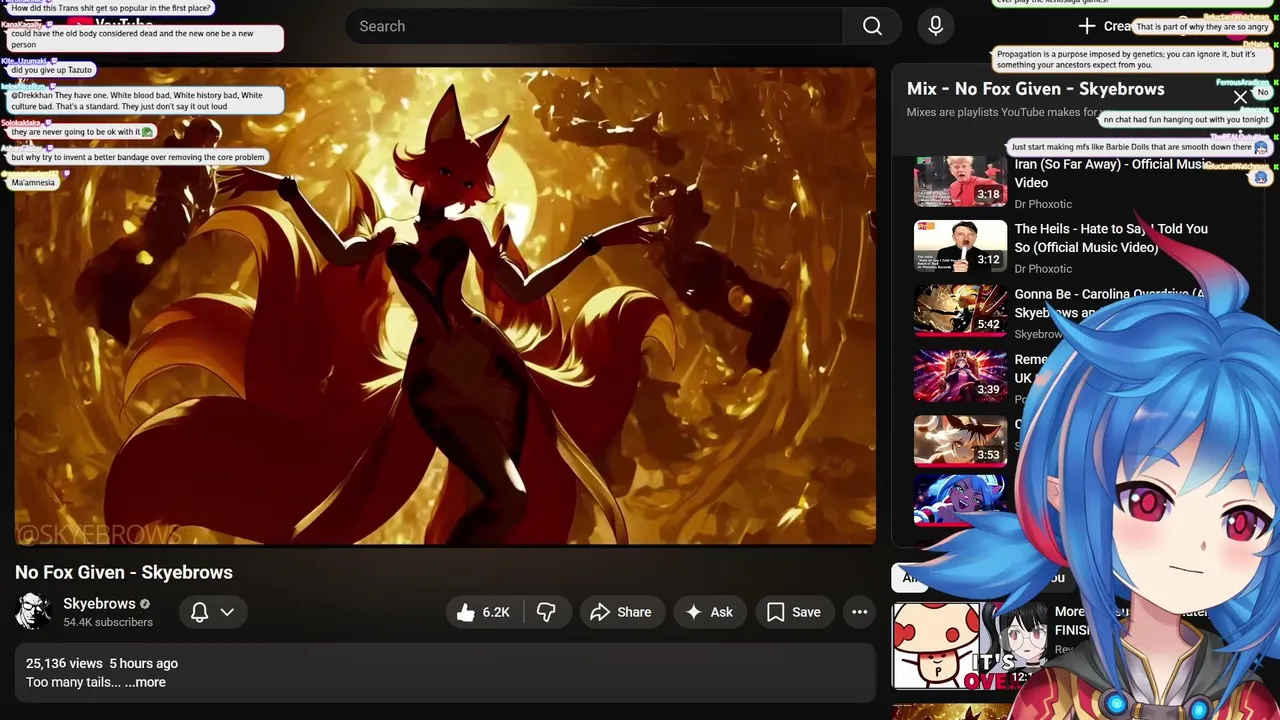The image size is (1280, 720).
Task: Open the Create button with plus icon
Action: pyautogui.click(x=1105, y=26)
